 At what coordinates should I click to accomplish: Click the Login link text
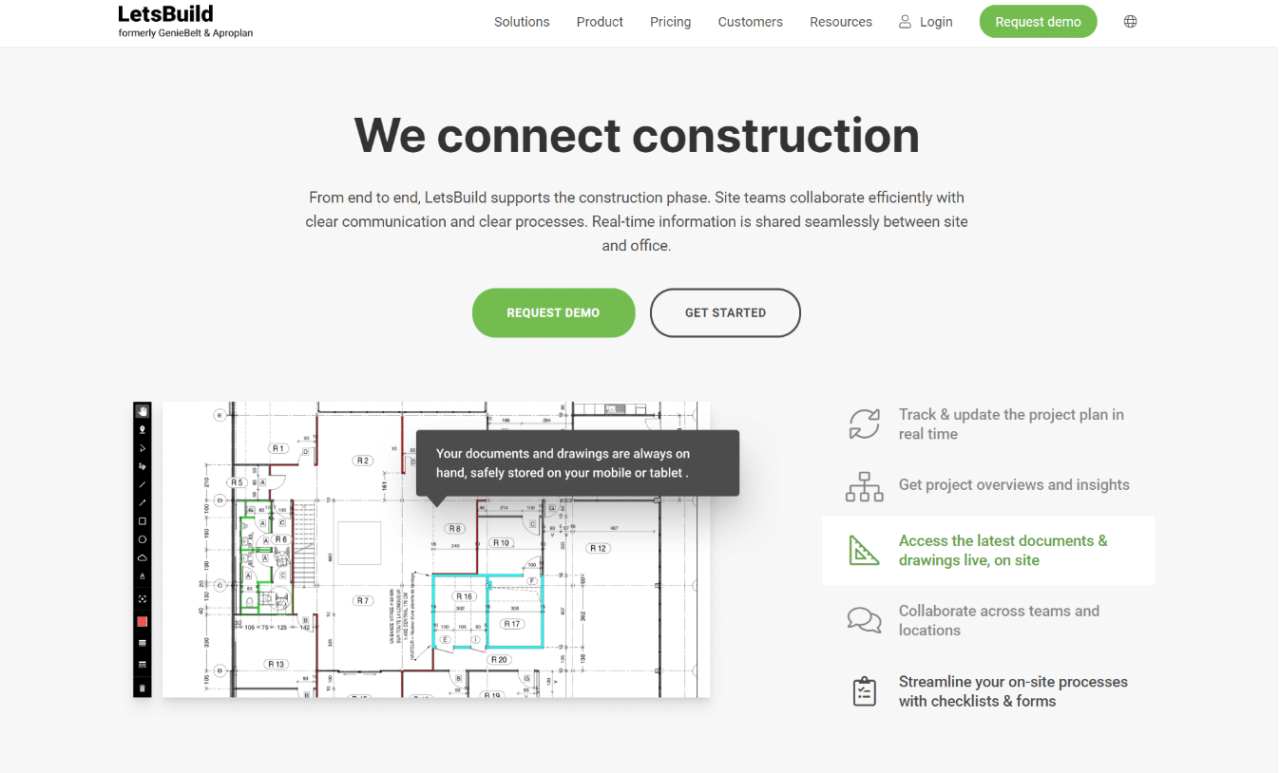click(x=936, y=21)
